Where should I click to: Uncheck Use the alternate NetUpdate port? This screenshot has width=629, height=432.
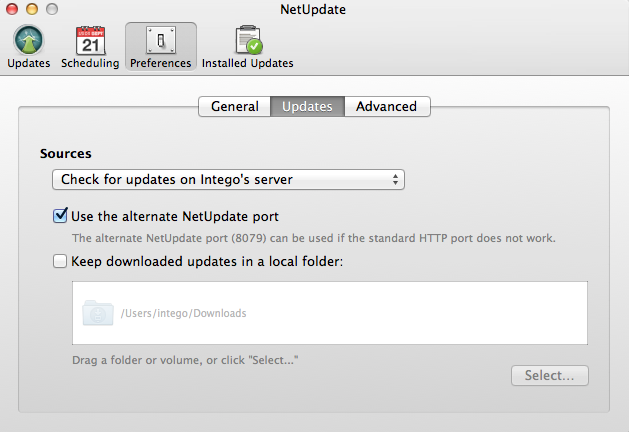coord(60,216)
